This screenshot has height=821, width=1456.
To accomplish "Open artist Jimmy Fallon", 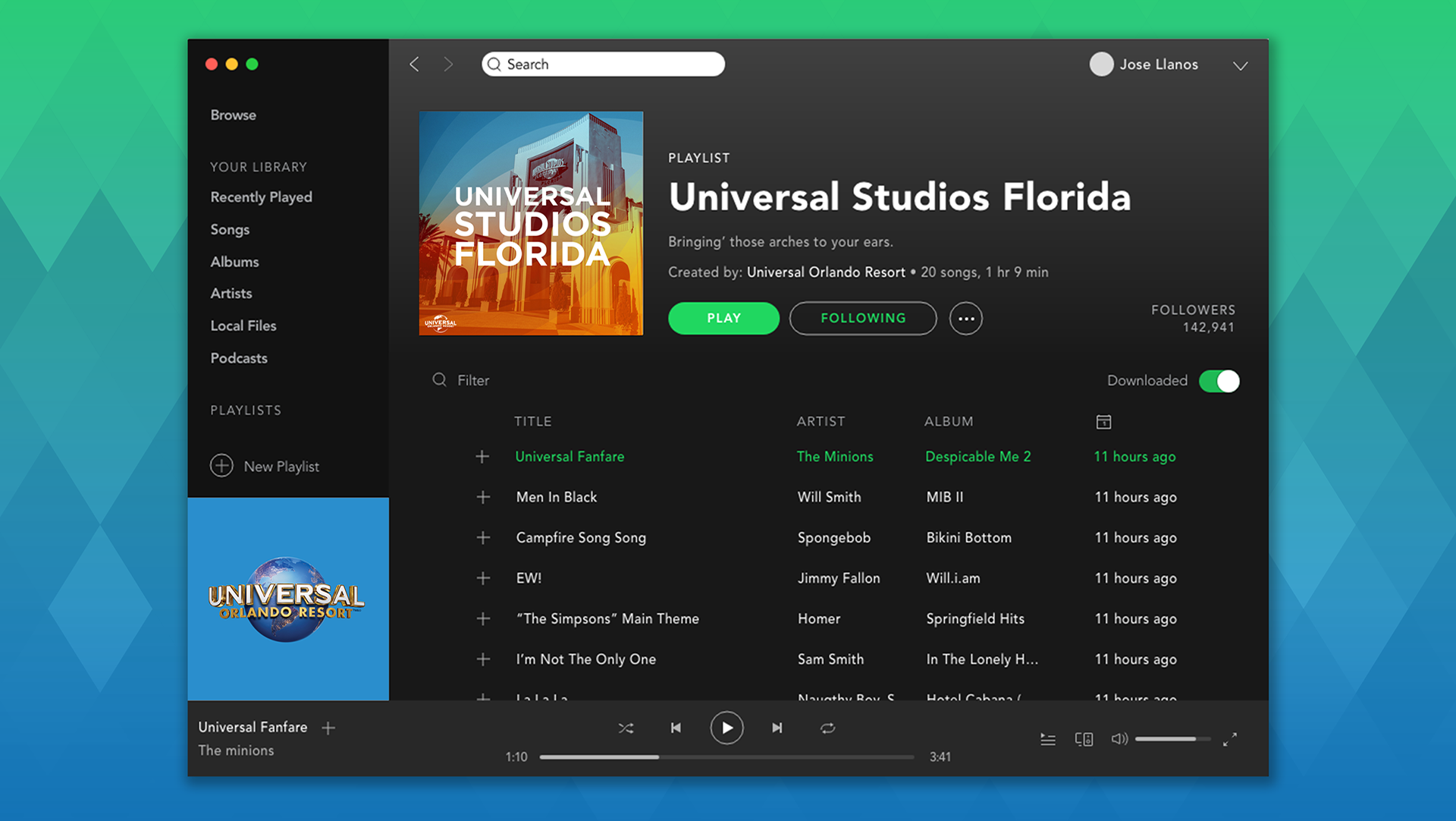I will [x=839, y=578].
